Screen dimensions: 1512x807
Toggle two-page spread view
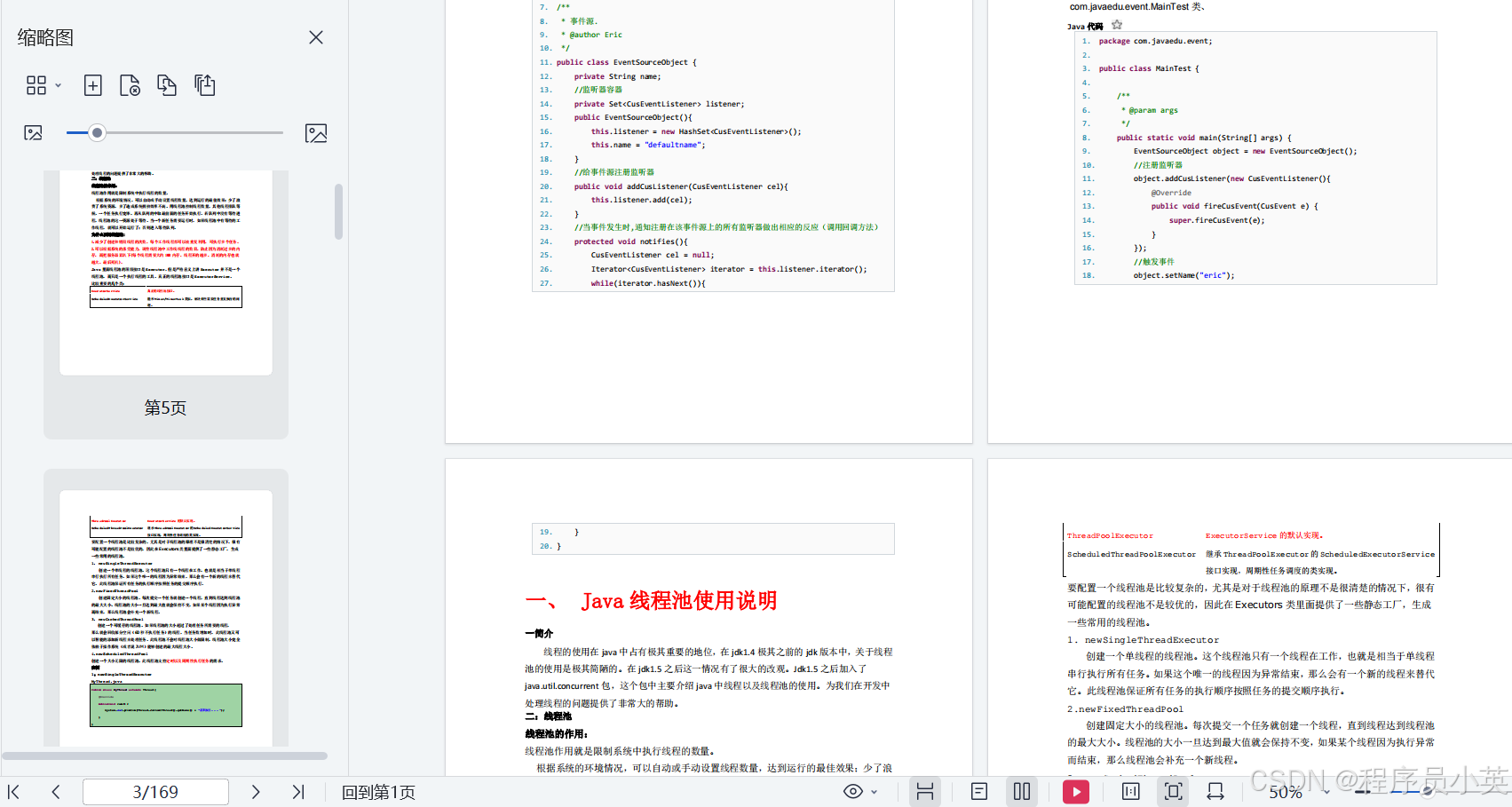pos(1022,791)
